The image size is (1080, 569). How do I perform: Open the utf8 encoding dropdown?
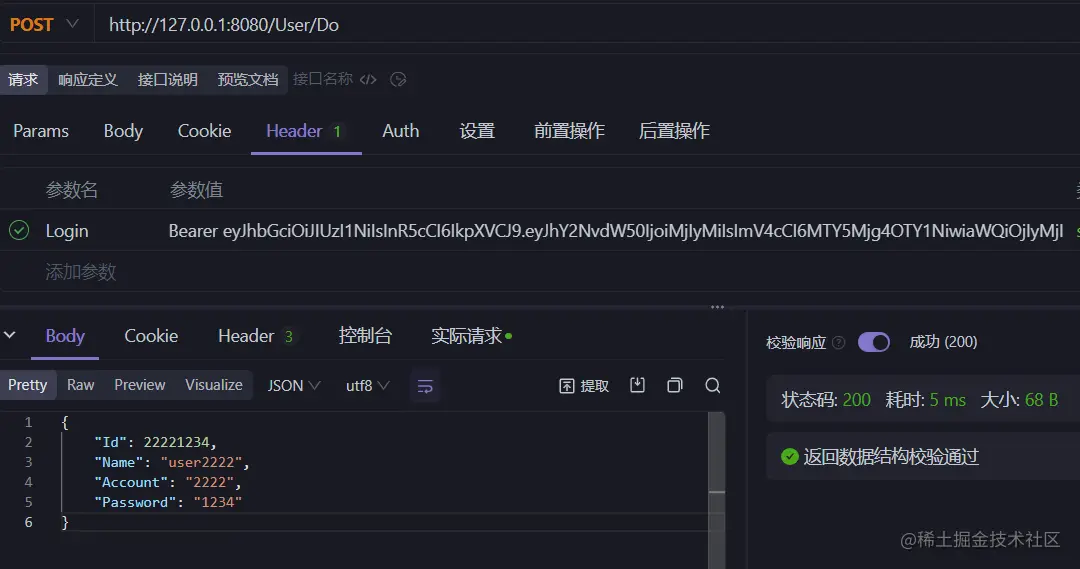[x=368, y=386]
